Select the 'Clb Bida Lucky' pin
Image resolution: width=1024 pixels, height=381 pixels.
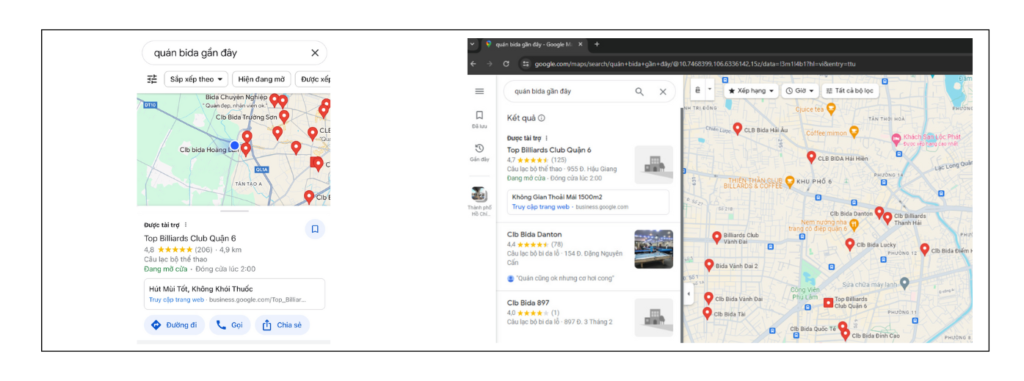[850, 244]
